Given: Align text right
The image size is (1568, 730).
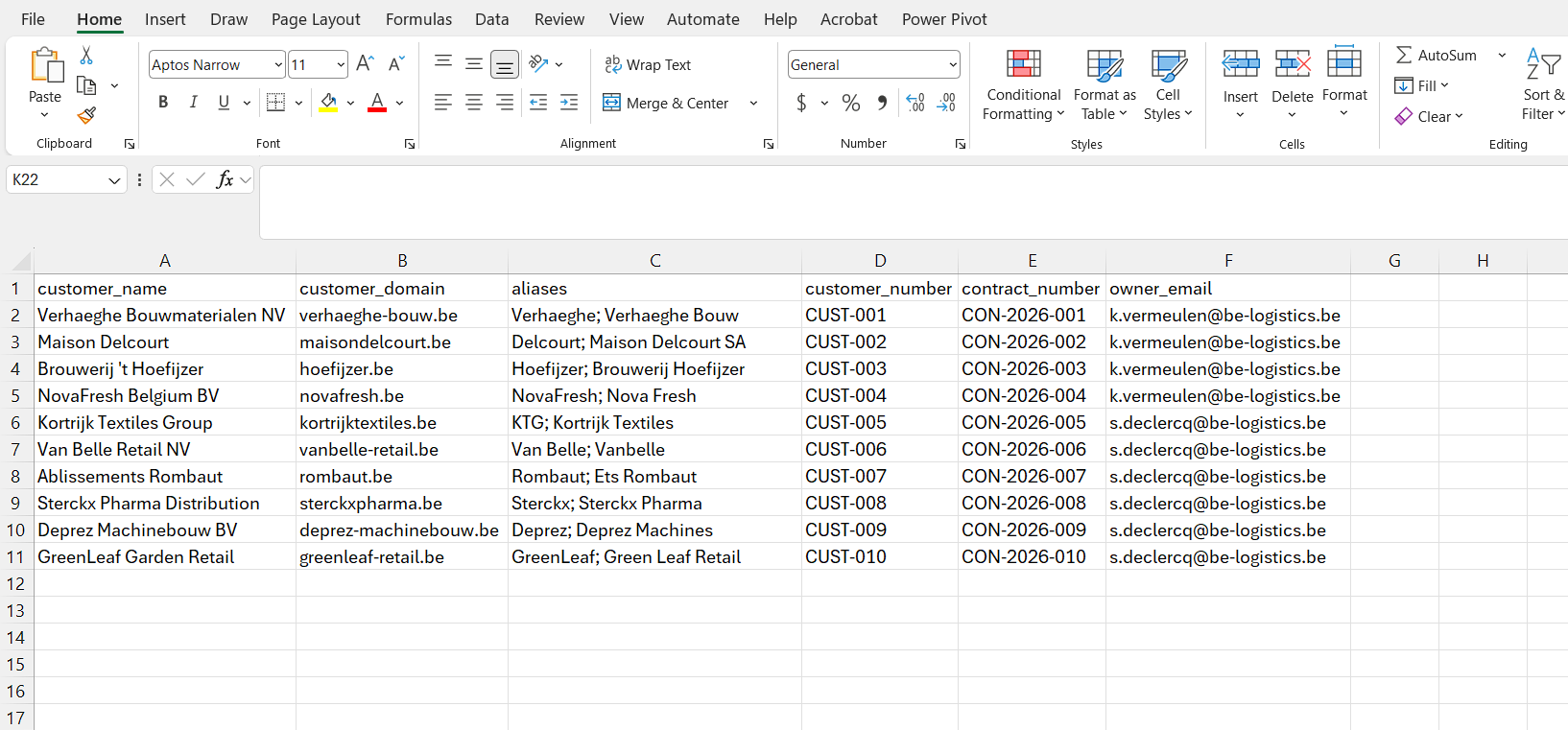Looking at the screenshot, I should (505, 103).
